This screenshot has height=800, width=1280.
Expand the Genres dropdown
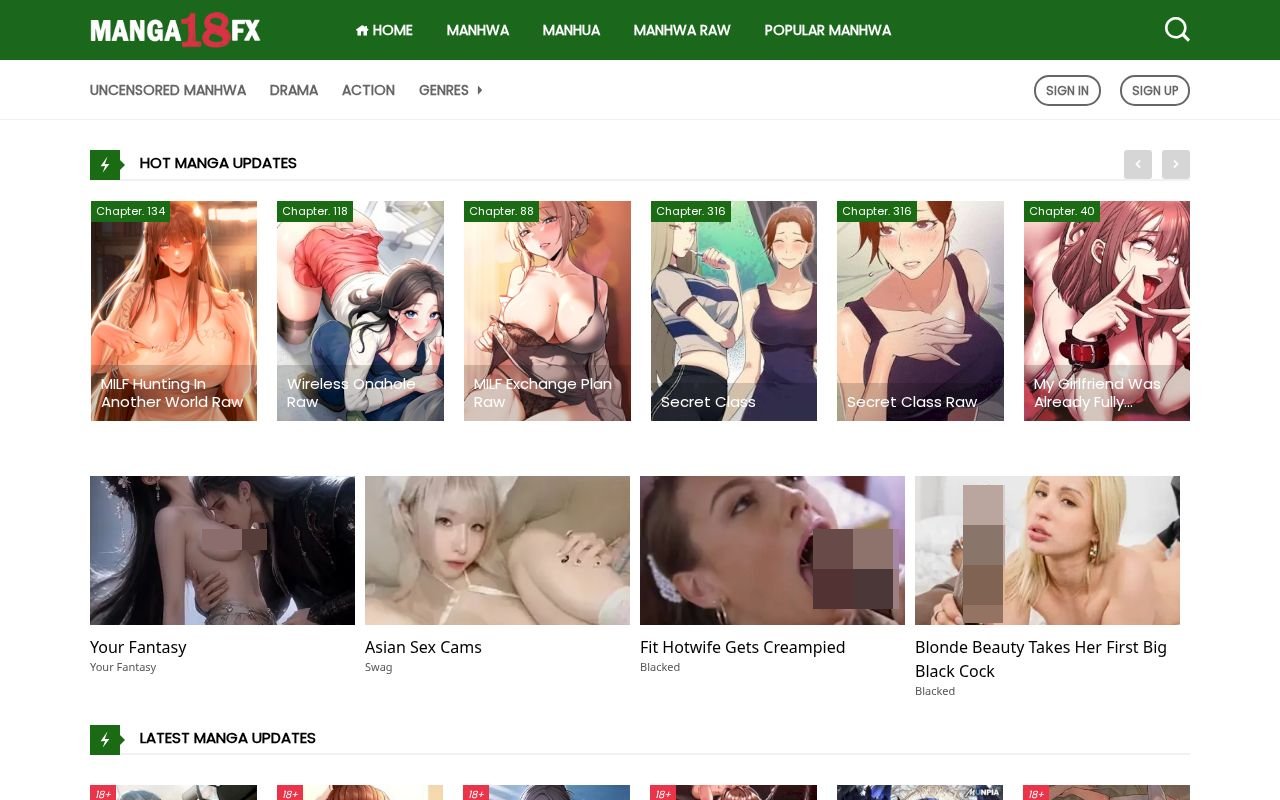point(451,90)
